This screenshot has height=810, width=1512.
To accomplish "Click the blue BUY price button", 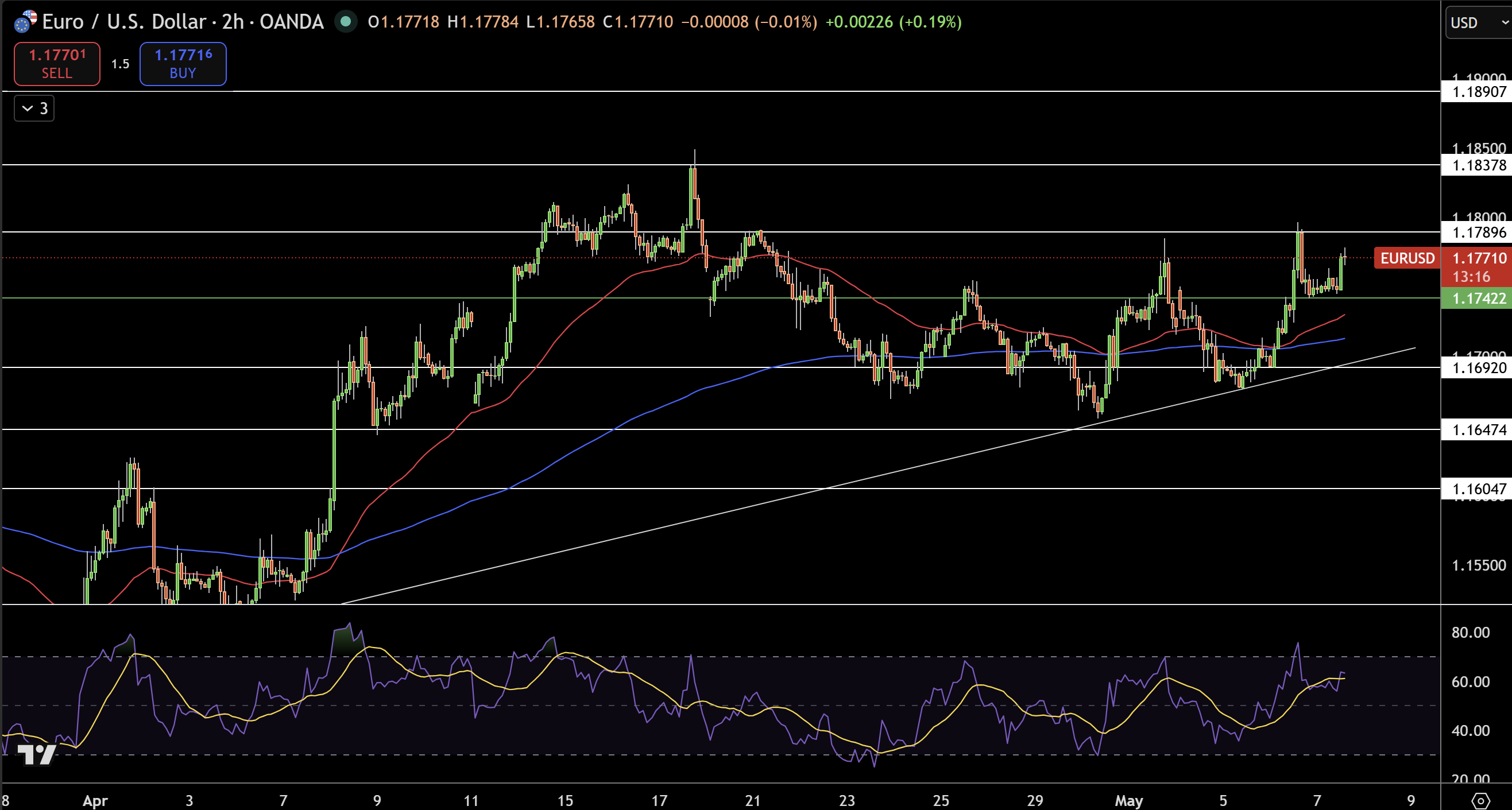I will [x=183, y=63].
